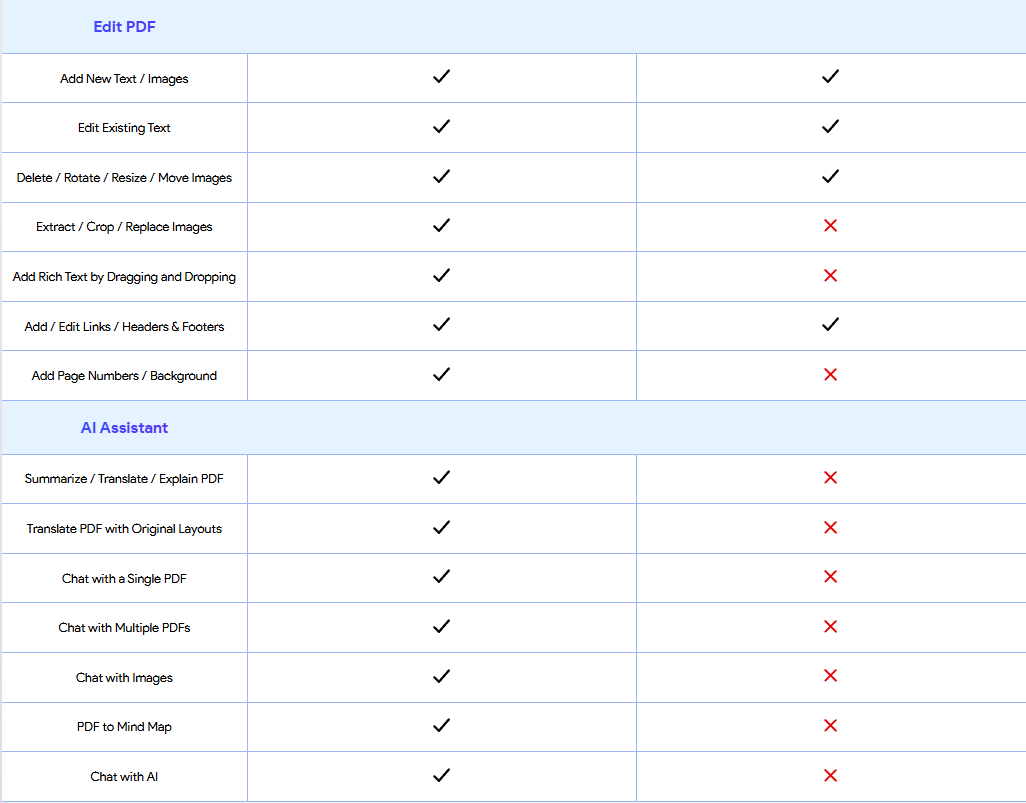The height and width of the screenshot is (803, 1026).
Task: Click checkmark for Summarize / Translate / Explain PDF
Action: point(442,477)
